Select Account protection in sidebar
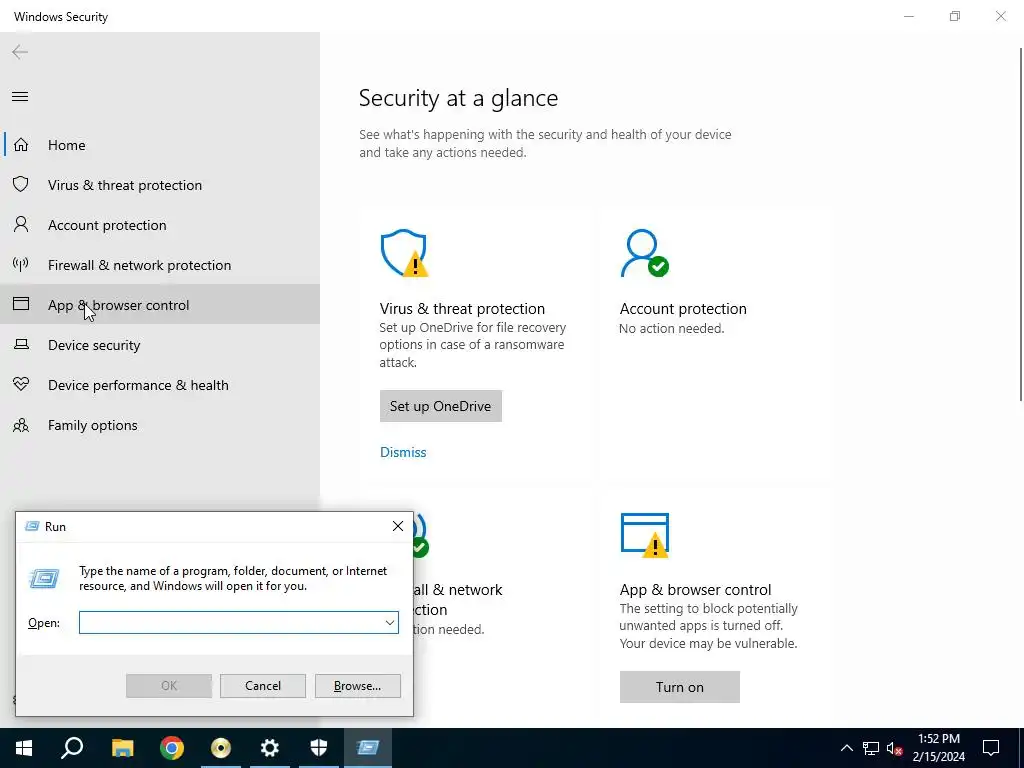 pos(160,225)
